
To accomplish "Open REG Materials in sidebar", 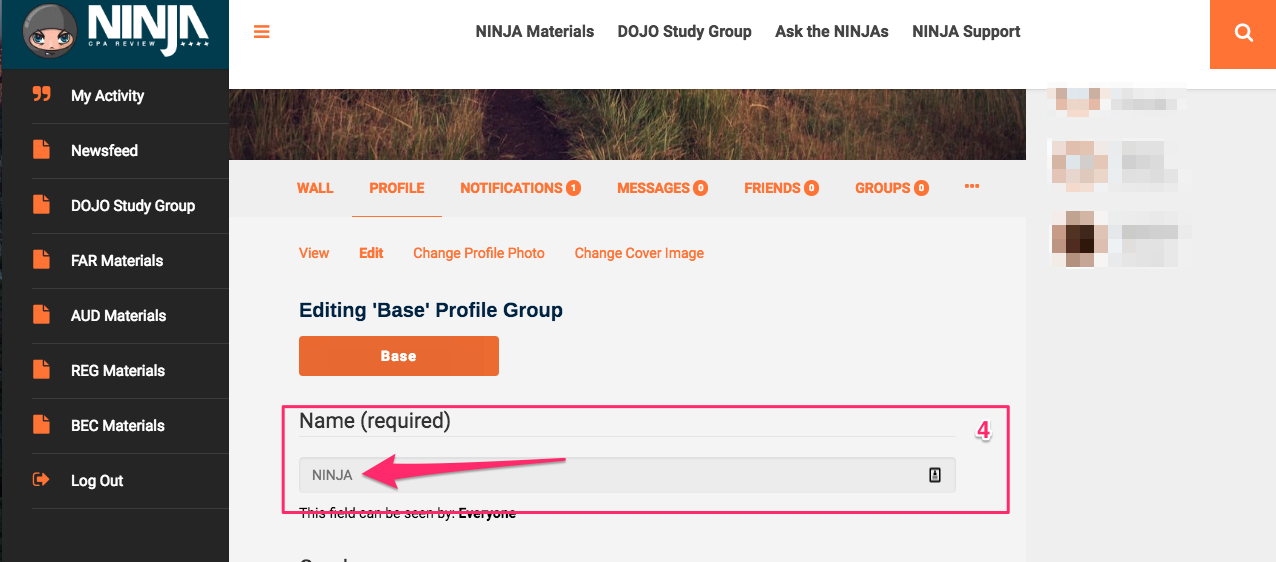I will pyautogui.click(x=118, y=371).
